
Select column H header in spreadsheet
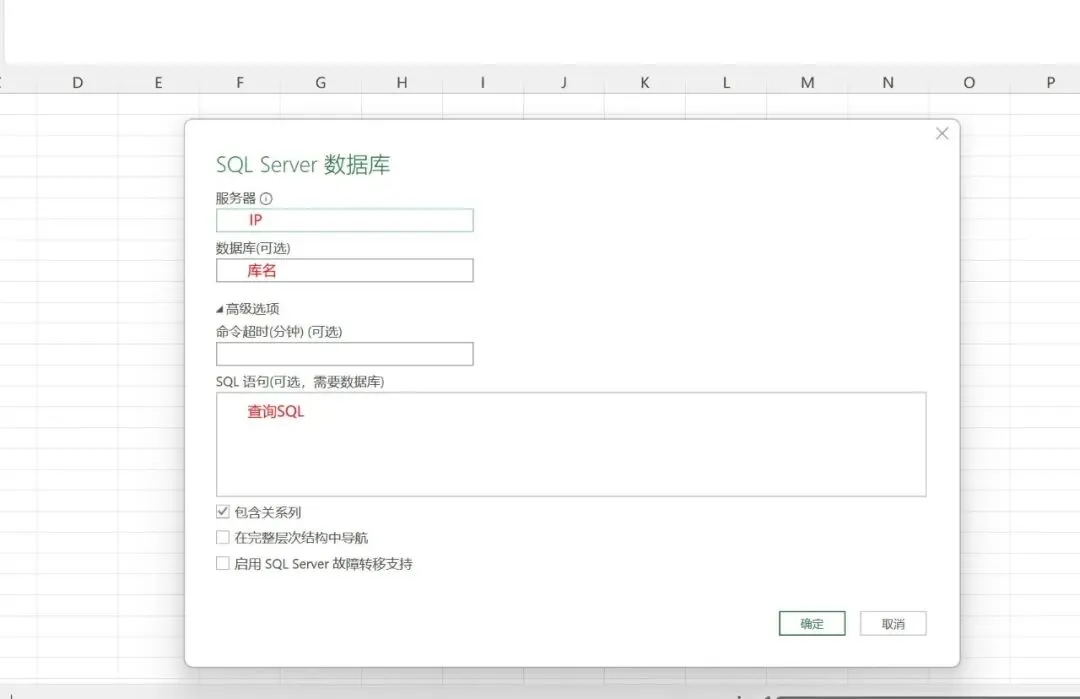point(402,83)
